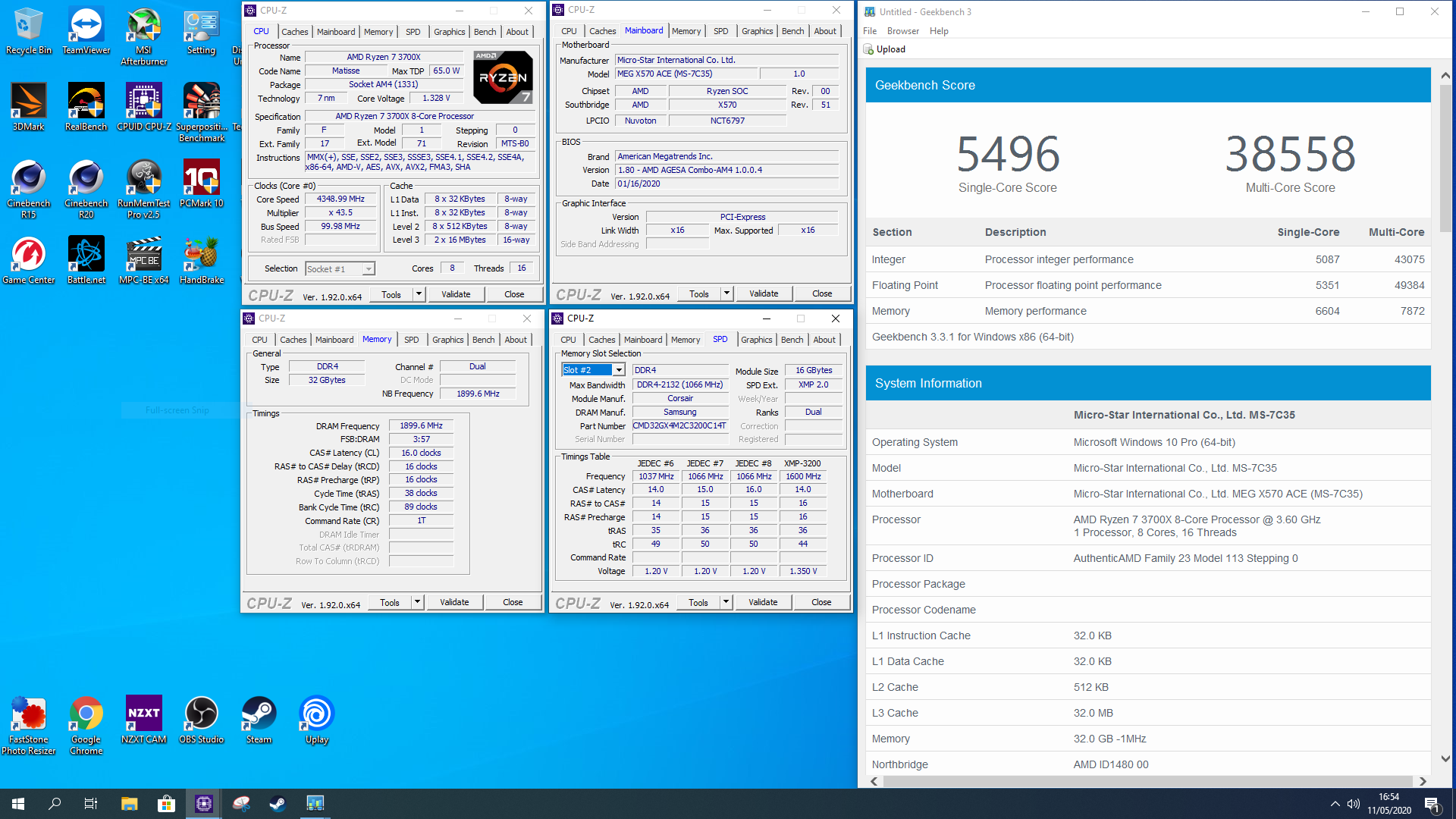This screenshot has width=1456, height=819.
Task: Launch Steam from the desktop
Action: [259, 720]
